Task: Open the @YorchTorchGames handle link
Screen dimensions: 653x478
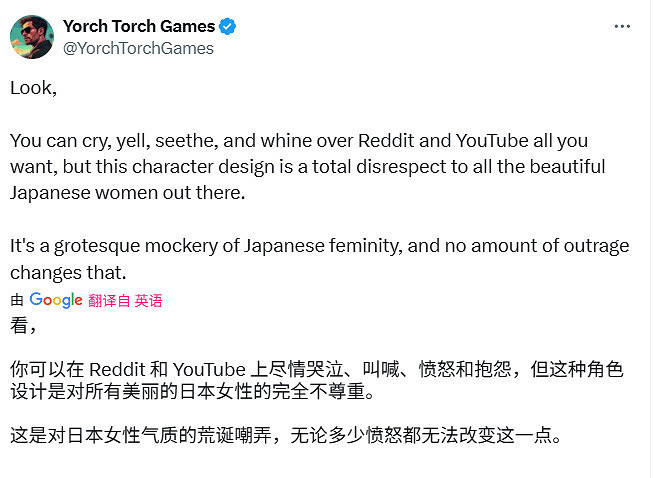Action: (138, 48)
